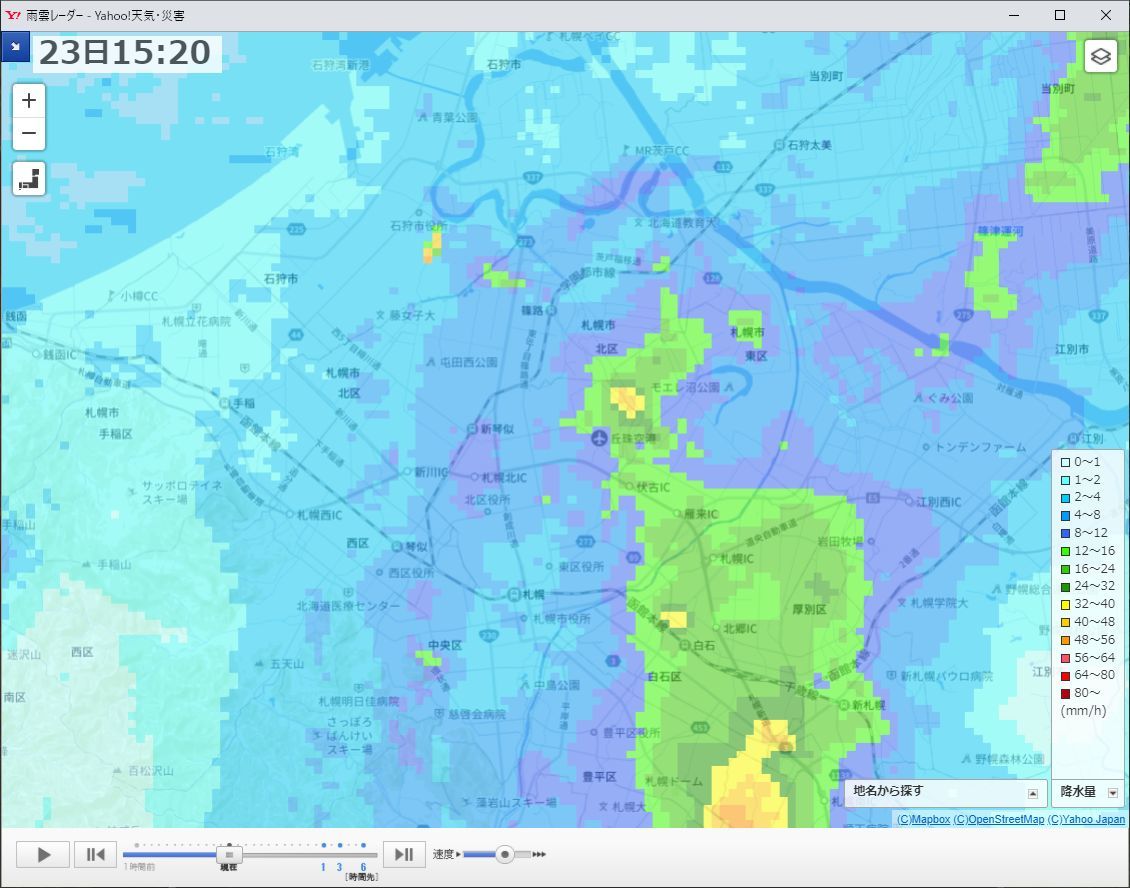
Task: Click the 札幌 station label on map
Action: pyautogui.click(x=533, y=595)
